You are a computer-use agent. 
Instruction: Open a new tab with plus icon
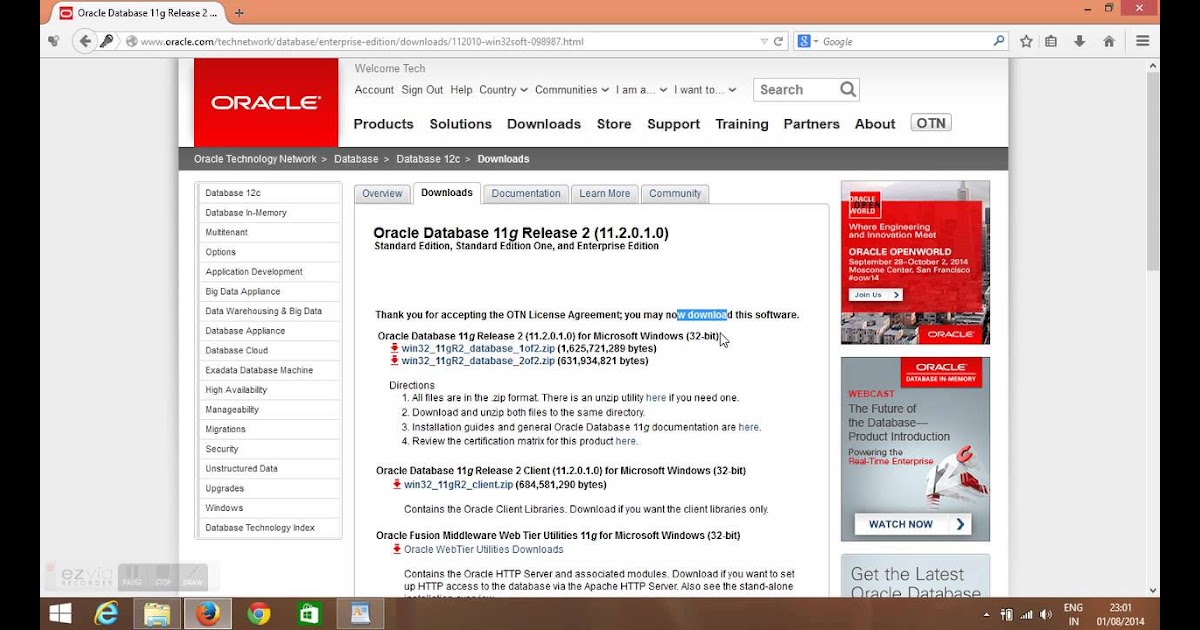pos(240,13)
